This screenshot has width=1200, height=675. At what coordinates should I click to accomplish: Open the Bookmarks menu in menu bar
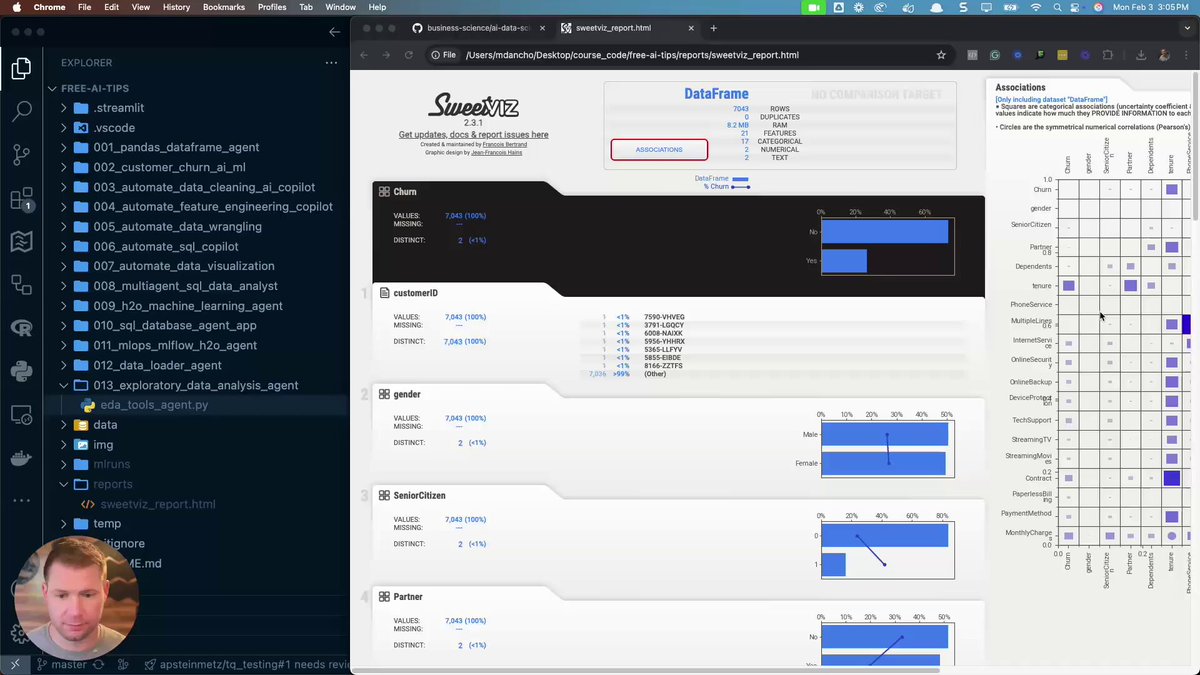click(x=224, y=7)
